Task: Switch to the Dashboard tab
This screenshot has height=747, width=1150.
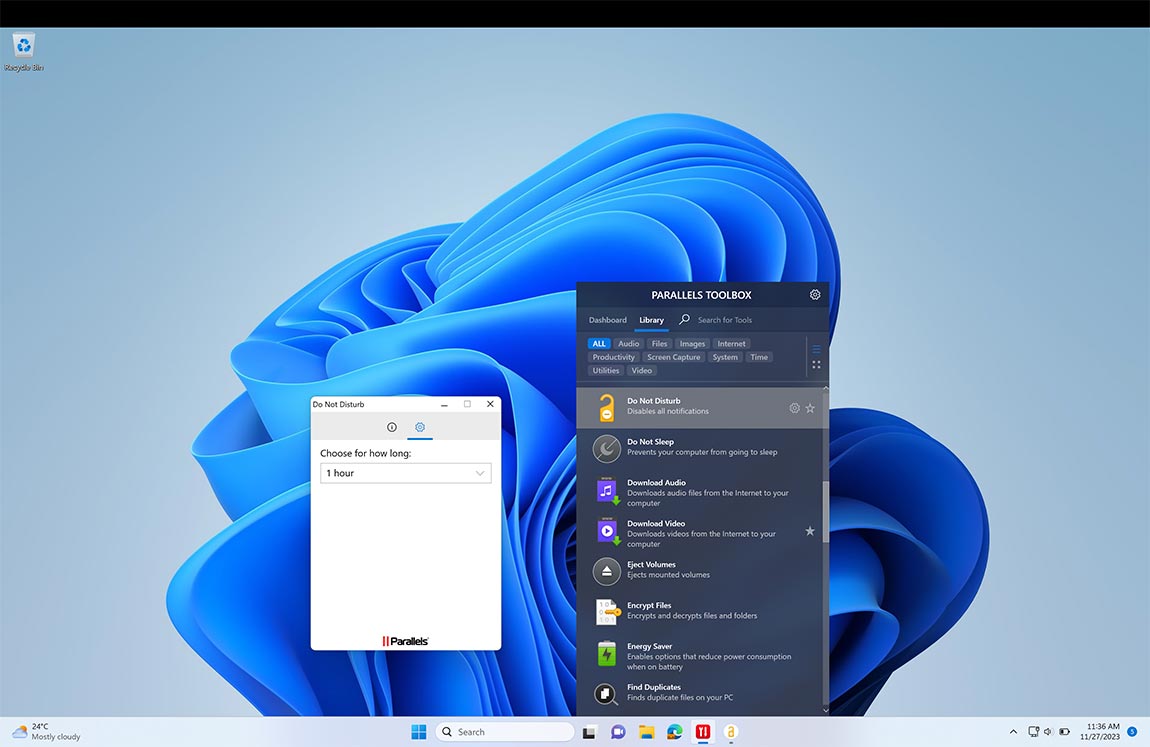Action: pos(607,320)
